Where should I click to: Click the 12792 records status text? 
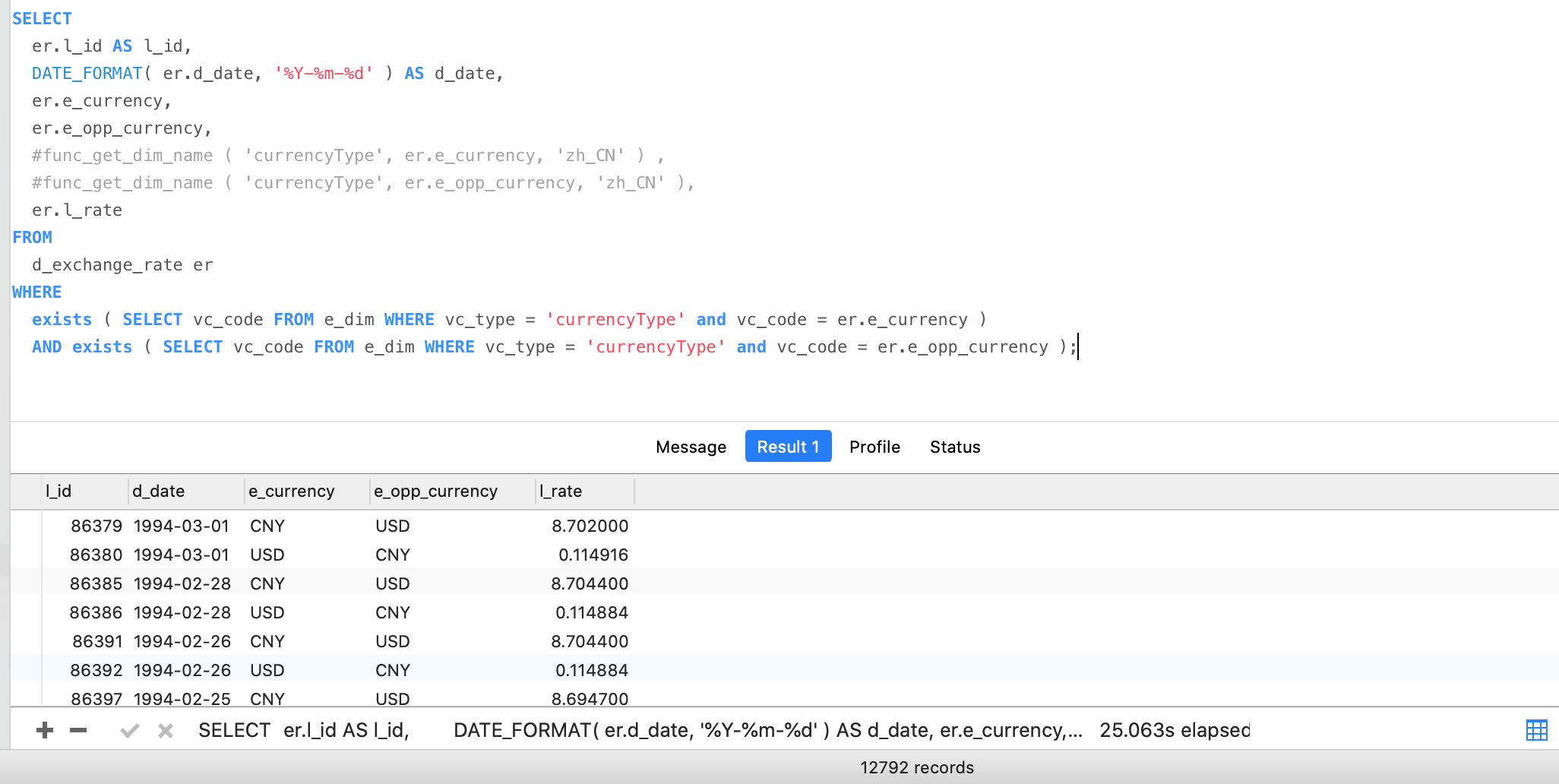click(x=917, y=767)
